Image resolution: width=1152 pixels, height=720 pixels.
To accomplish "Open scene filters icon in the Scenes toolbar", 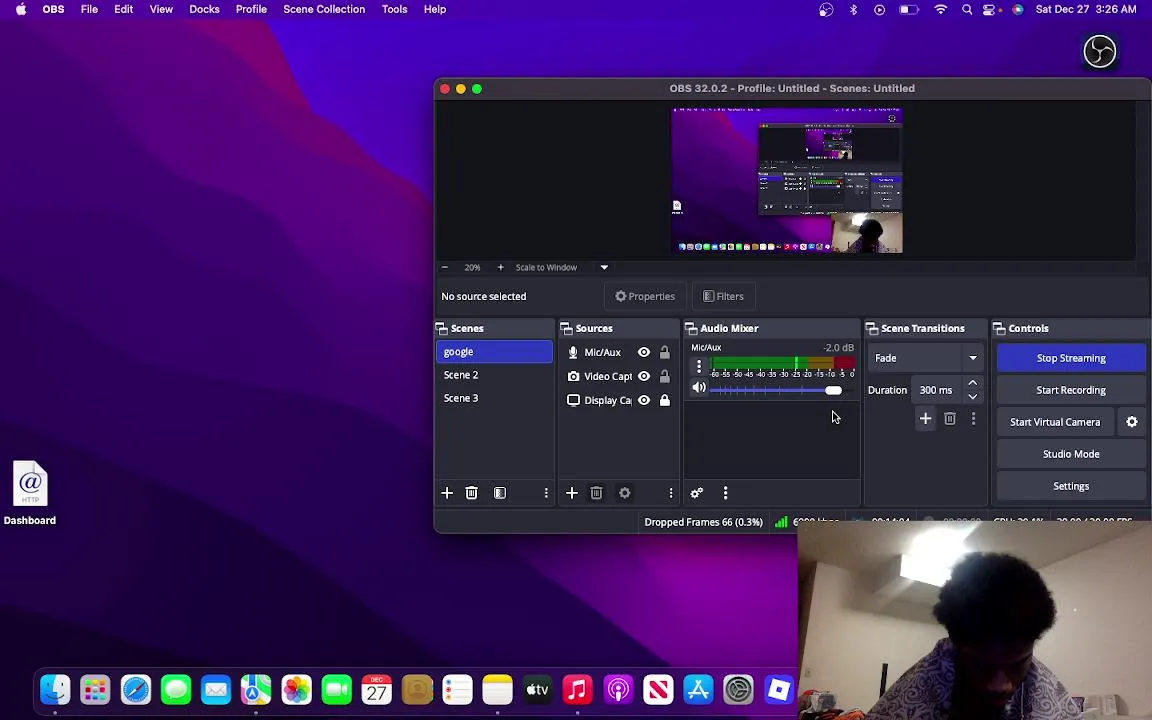I will coord(500,493).
